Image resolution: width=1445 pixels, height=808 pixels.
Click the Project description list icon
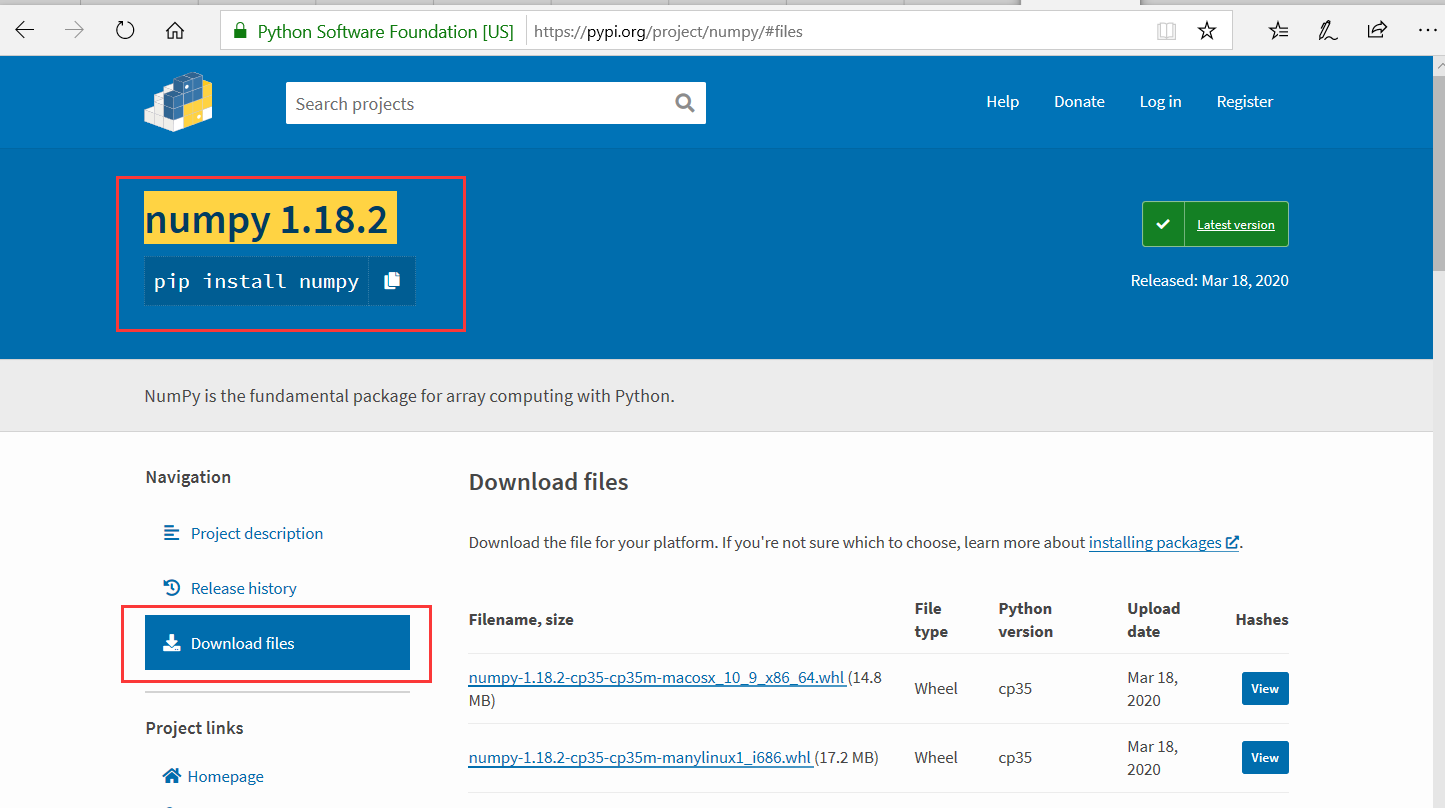pos(171,533)
